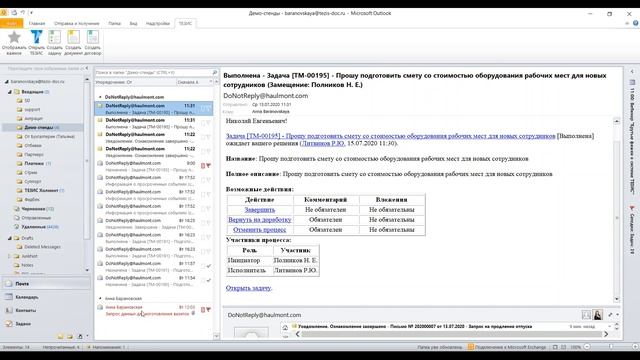Viewport: 640px width, 360px height.
Task: Collapse the navigation pane with the chevron arrow
Action: (x=87, y=69)
